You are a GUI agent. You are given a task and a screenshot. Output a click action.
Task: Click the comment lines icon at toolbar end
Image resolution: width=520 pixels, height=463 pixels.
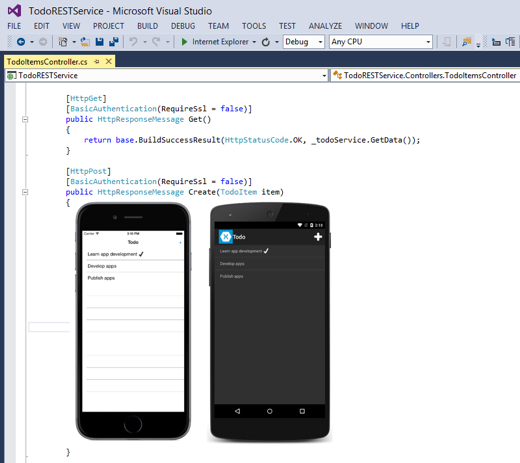(510, 42)
